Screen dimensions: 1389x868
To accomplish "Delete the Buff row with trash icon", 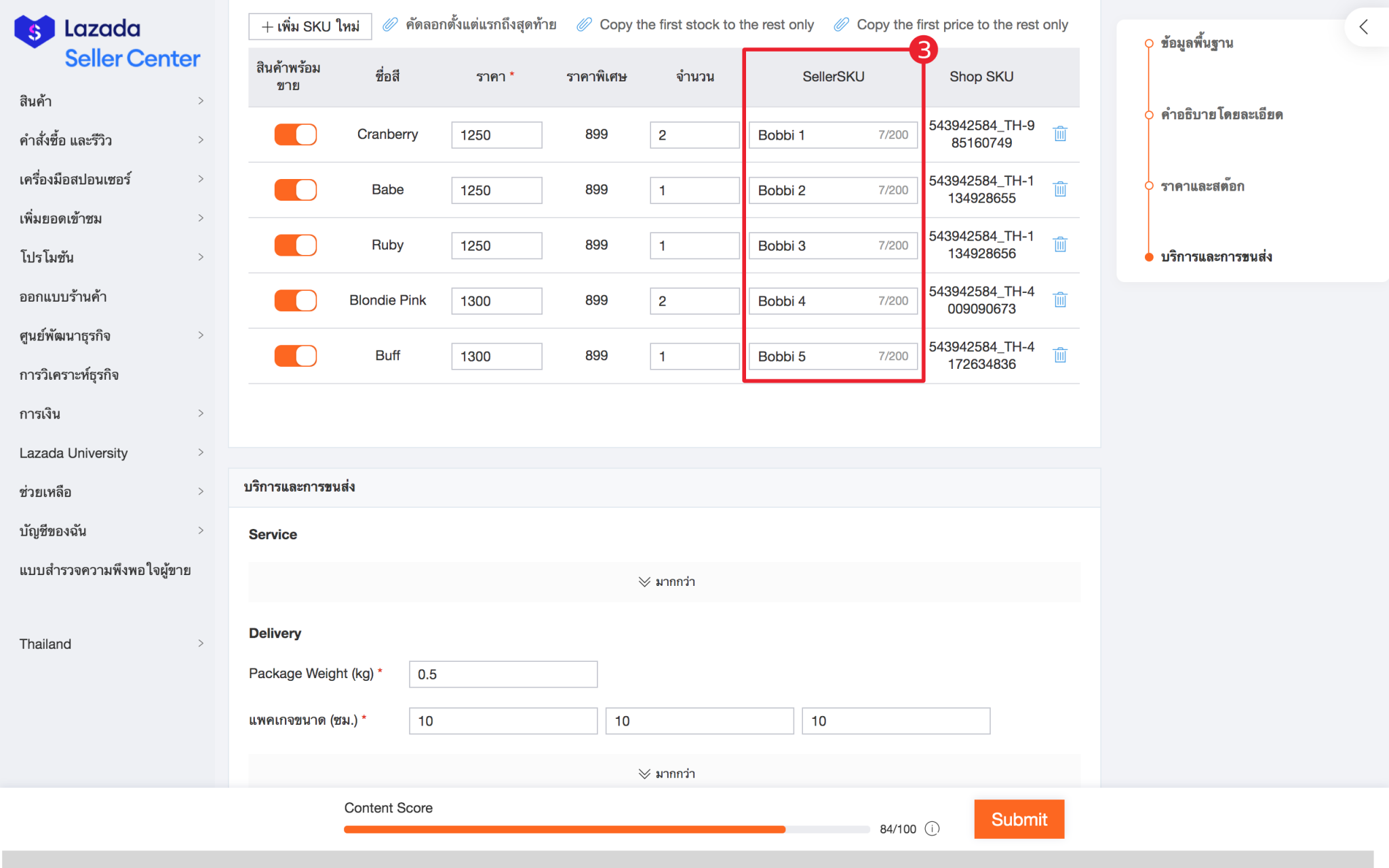I will pyautogui.click(x=1060, y=355).
